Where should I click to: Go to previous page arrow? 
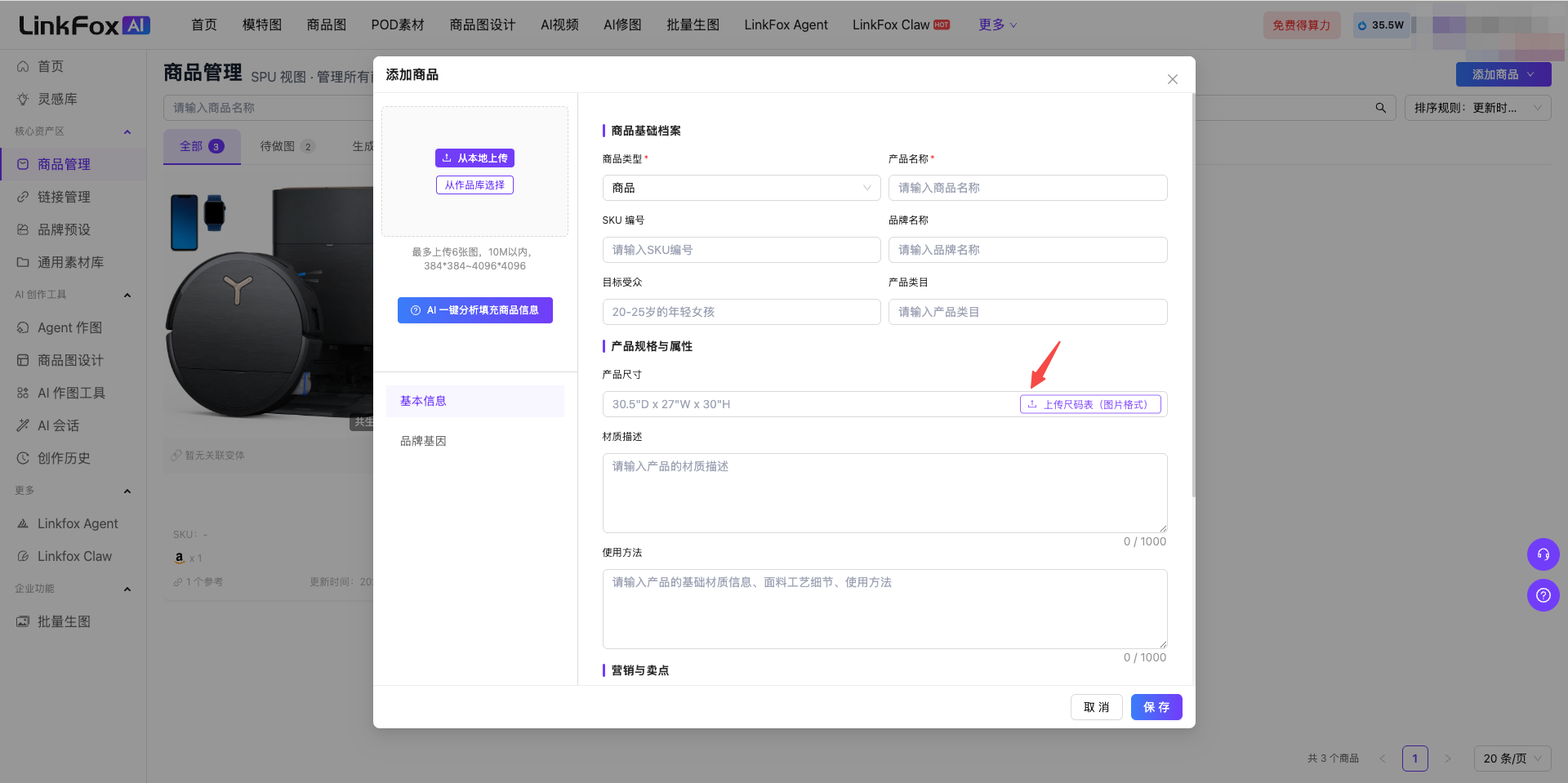click(x=1383, y=759)
